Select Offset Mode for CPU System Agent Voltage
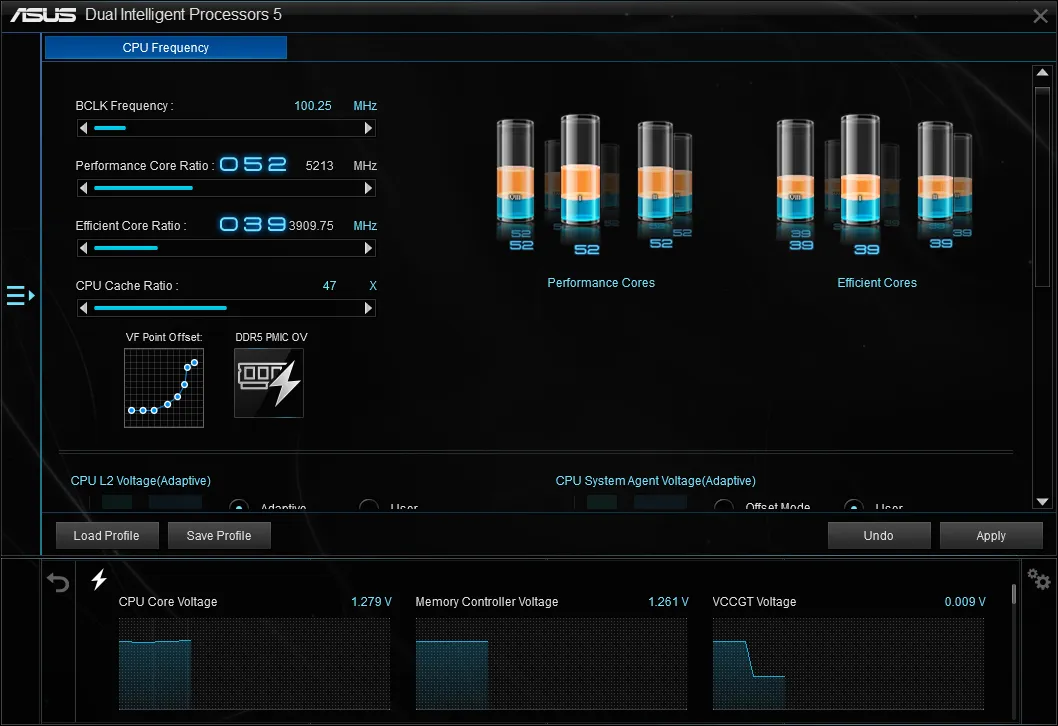The width and height of the screenshot is (1058, 726). pos(723,507)
